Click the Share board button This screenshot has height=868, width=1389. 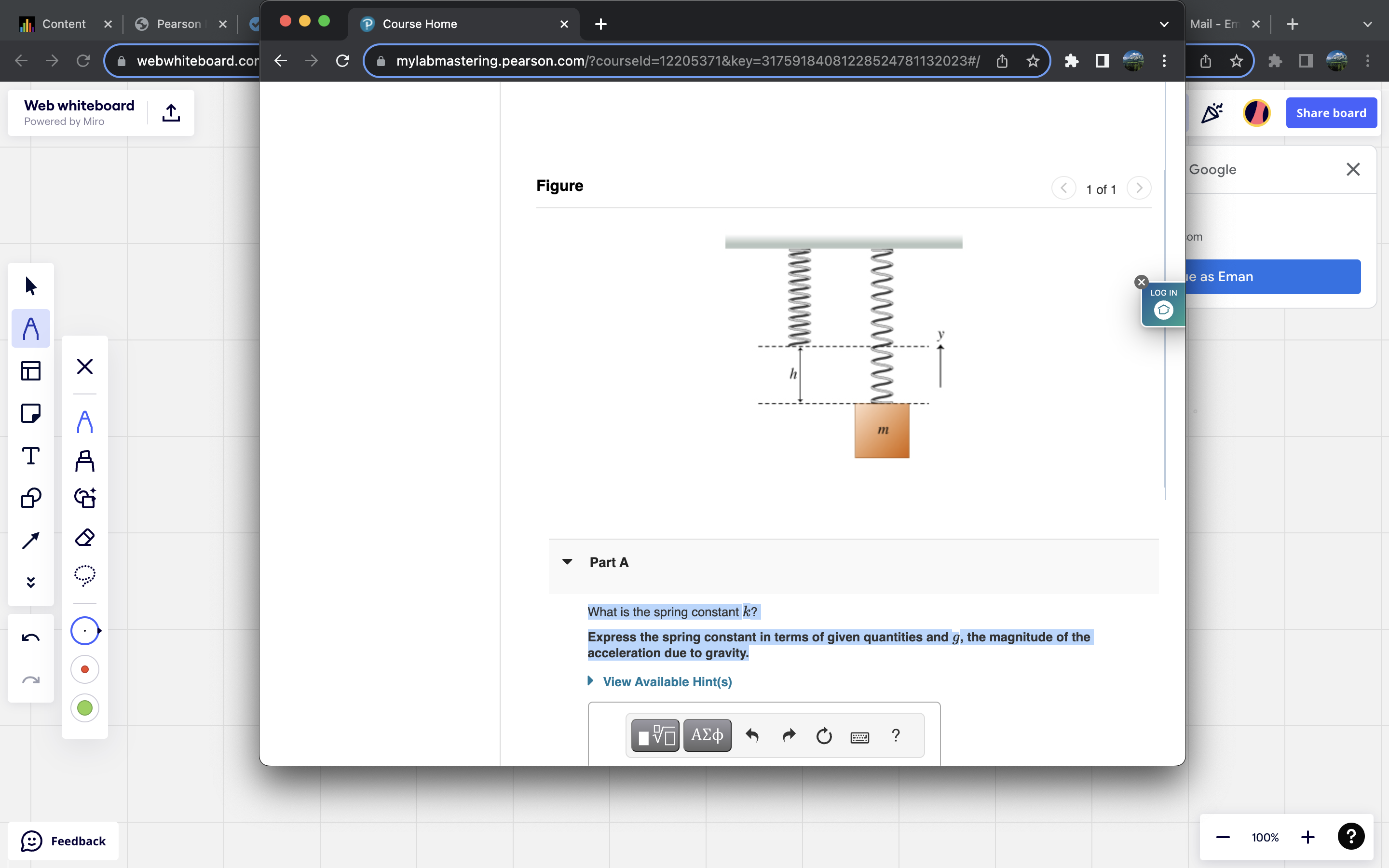[x=1331, y=112]
